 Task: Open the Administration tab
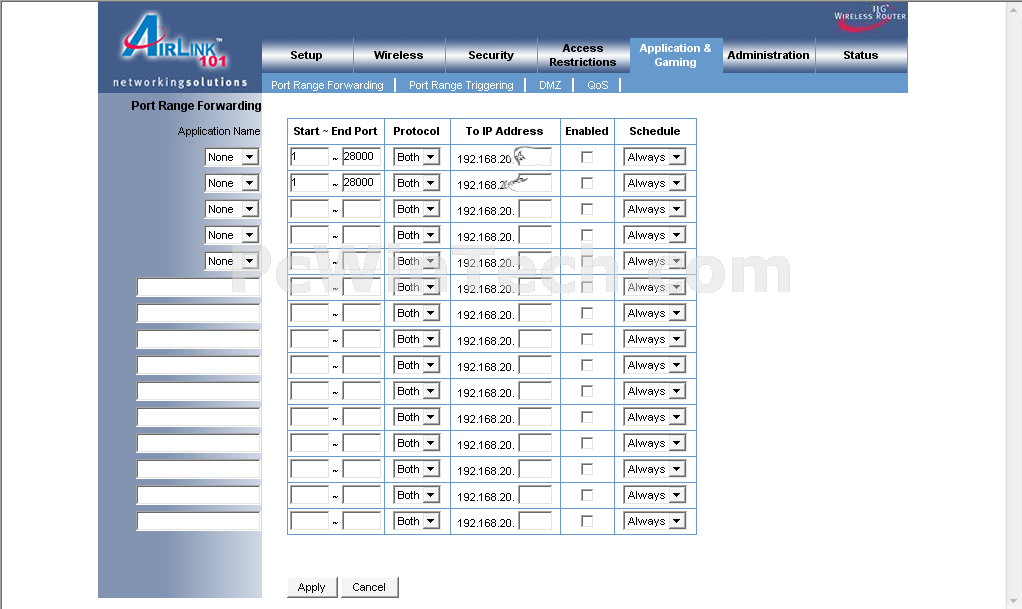coord(768,55)
